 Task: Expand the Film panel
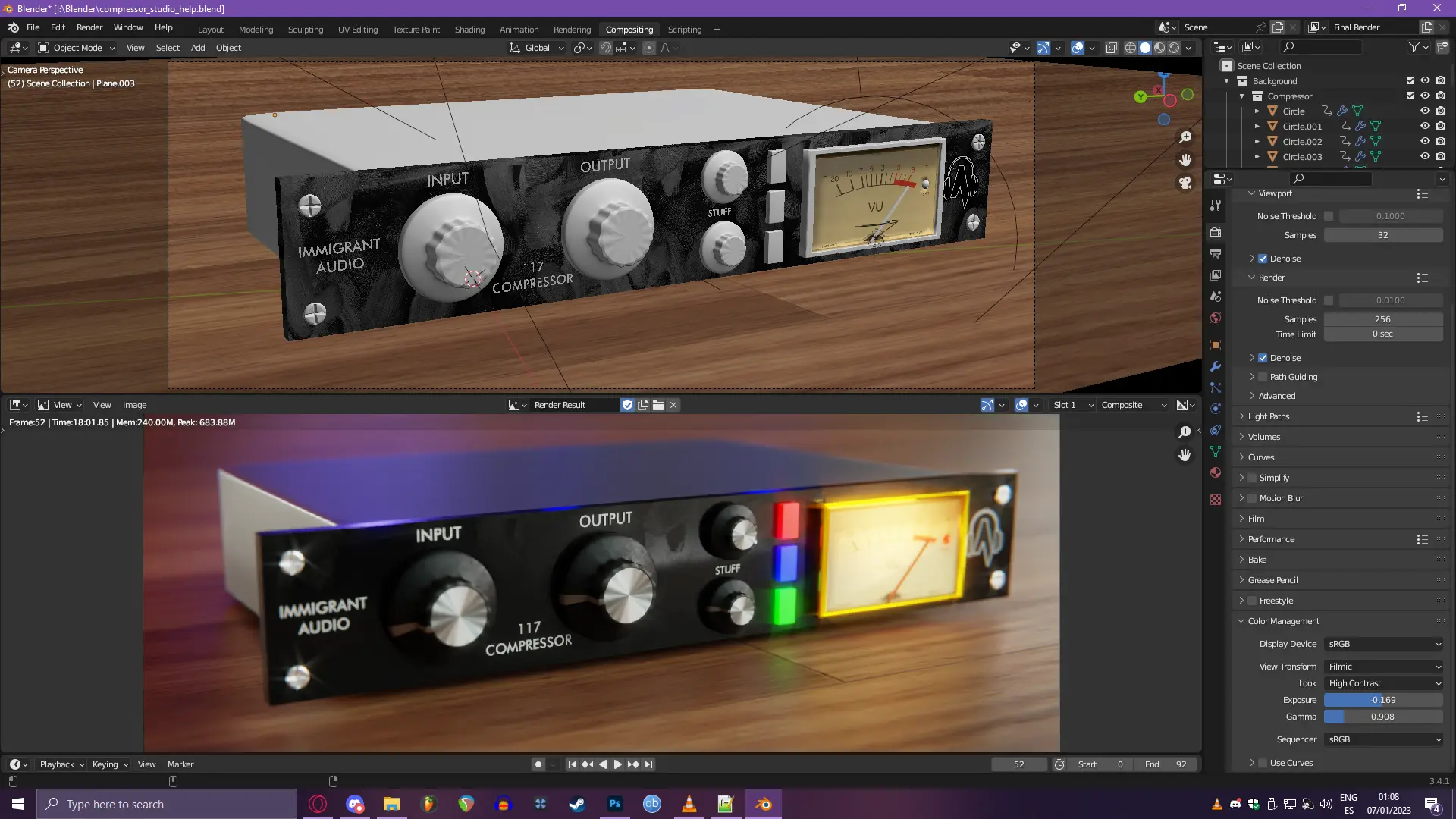pos(1256,519)
